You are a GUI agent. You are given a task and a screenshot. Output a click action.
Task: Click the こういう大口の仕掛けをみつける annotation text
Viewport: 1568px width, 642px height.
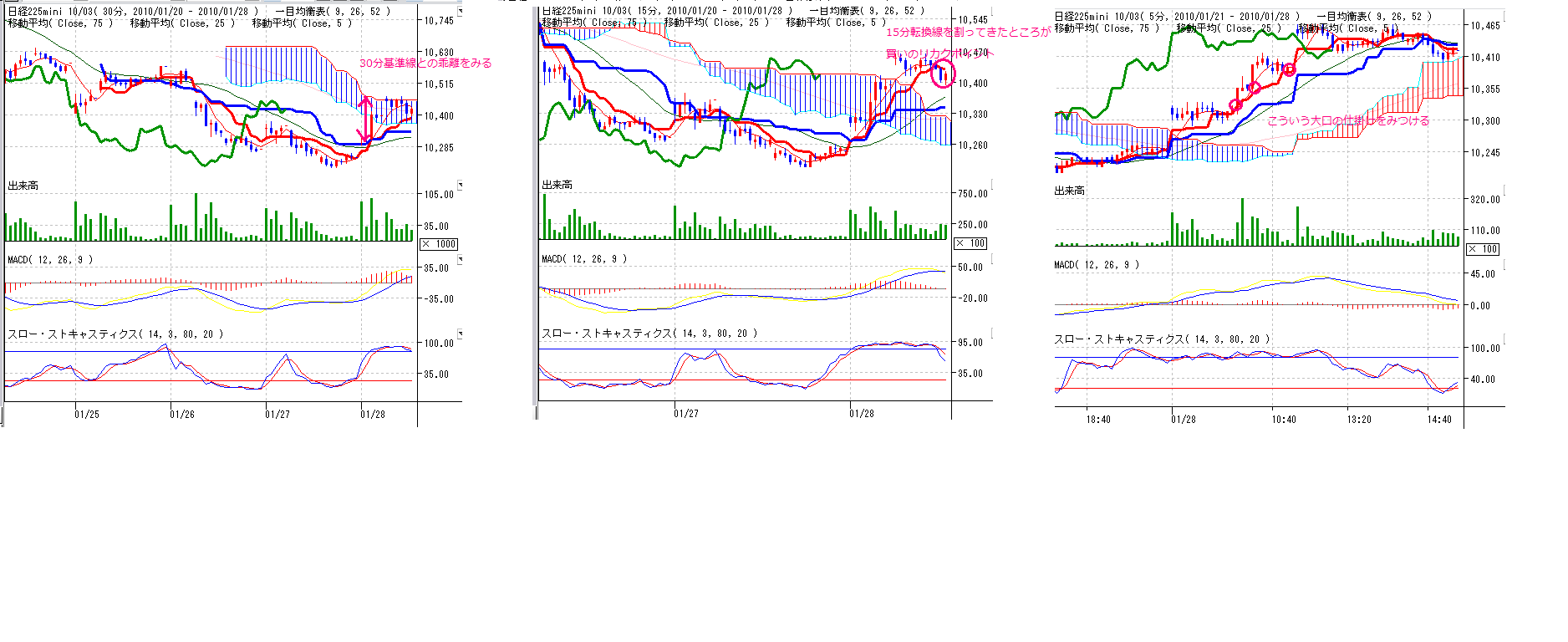tap(1347, 120)
